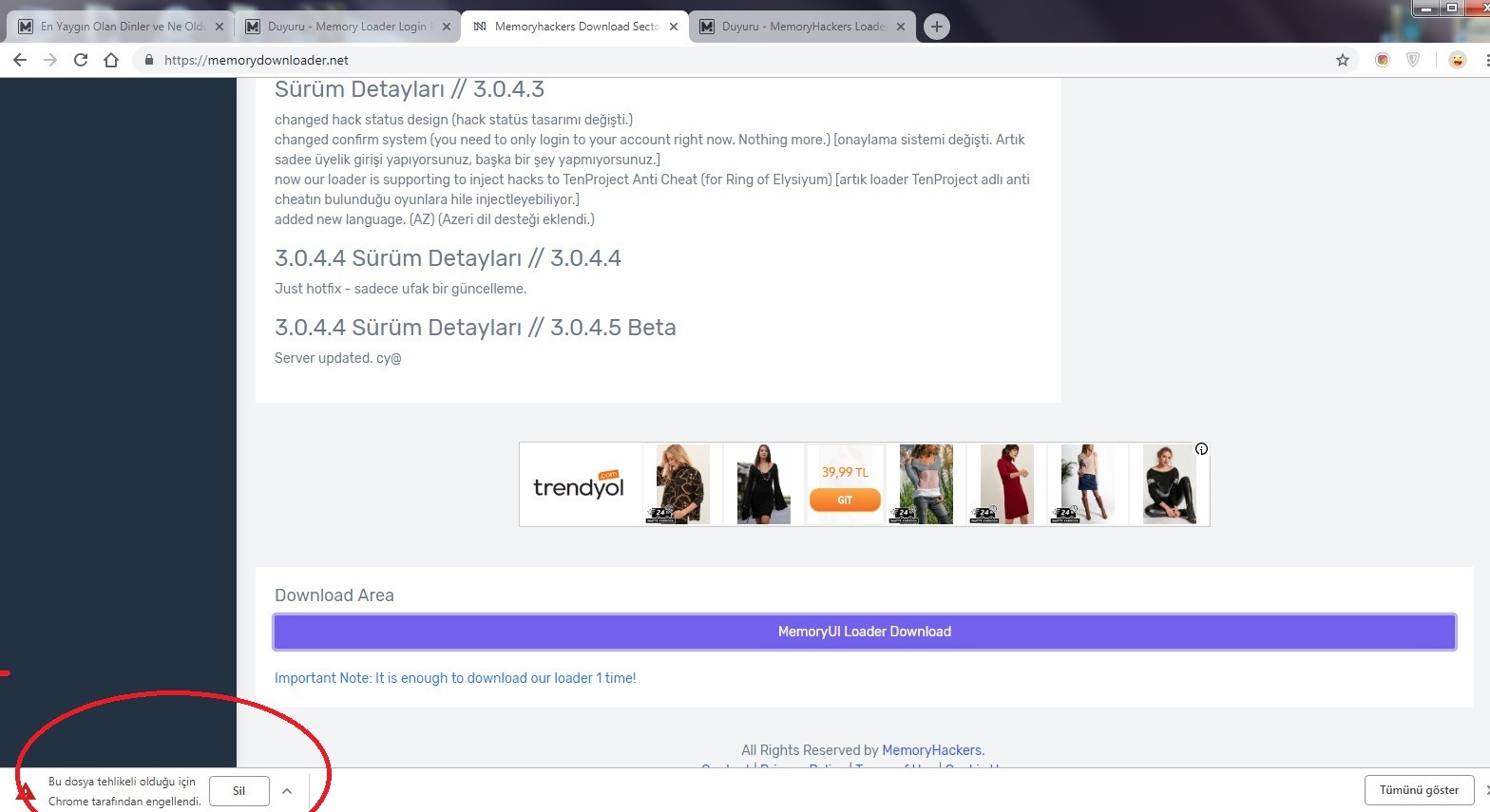Open the profile avatar menu
The width and height of the screenshot is (1490, 812).
click(x=1457, y=60)
